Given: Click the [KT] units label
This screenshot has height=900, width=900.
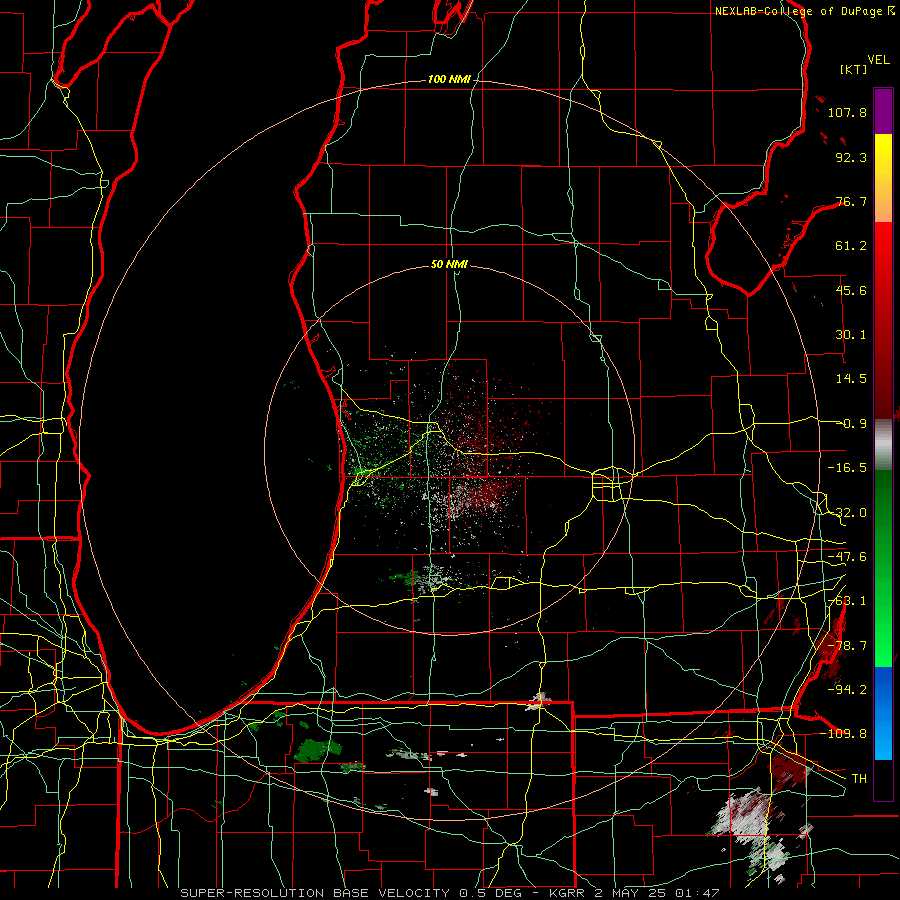Looking at the screenshot, I should [853, 69].
